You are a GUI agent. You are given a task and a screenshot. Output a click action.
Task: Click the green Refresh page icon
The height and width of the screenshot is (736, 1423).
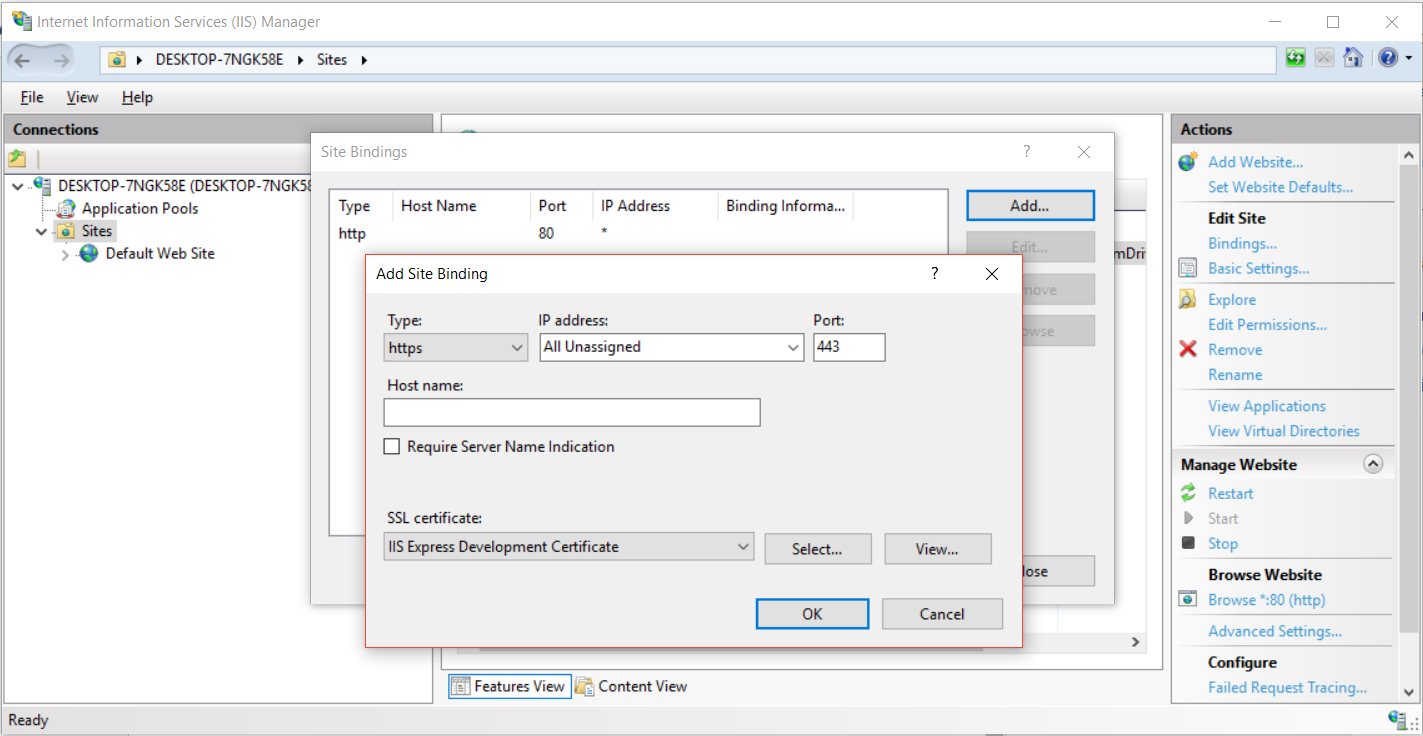point(1295,58)
